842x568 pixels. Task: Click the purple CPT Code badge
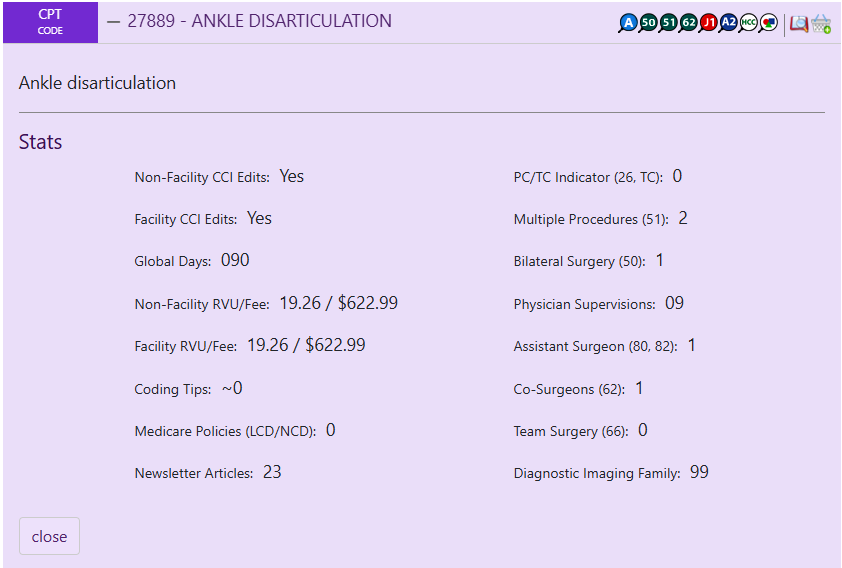click(50, 22)
